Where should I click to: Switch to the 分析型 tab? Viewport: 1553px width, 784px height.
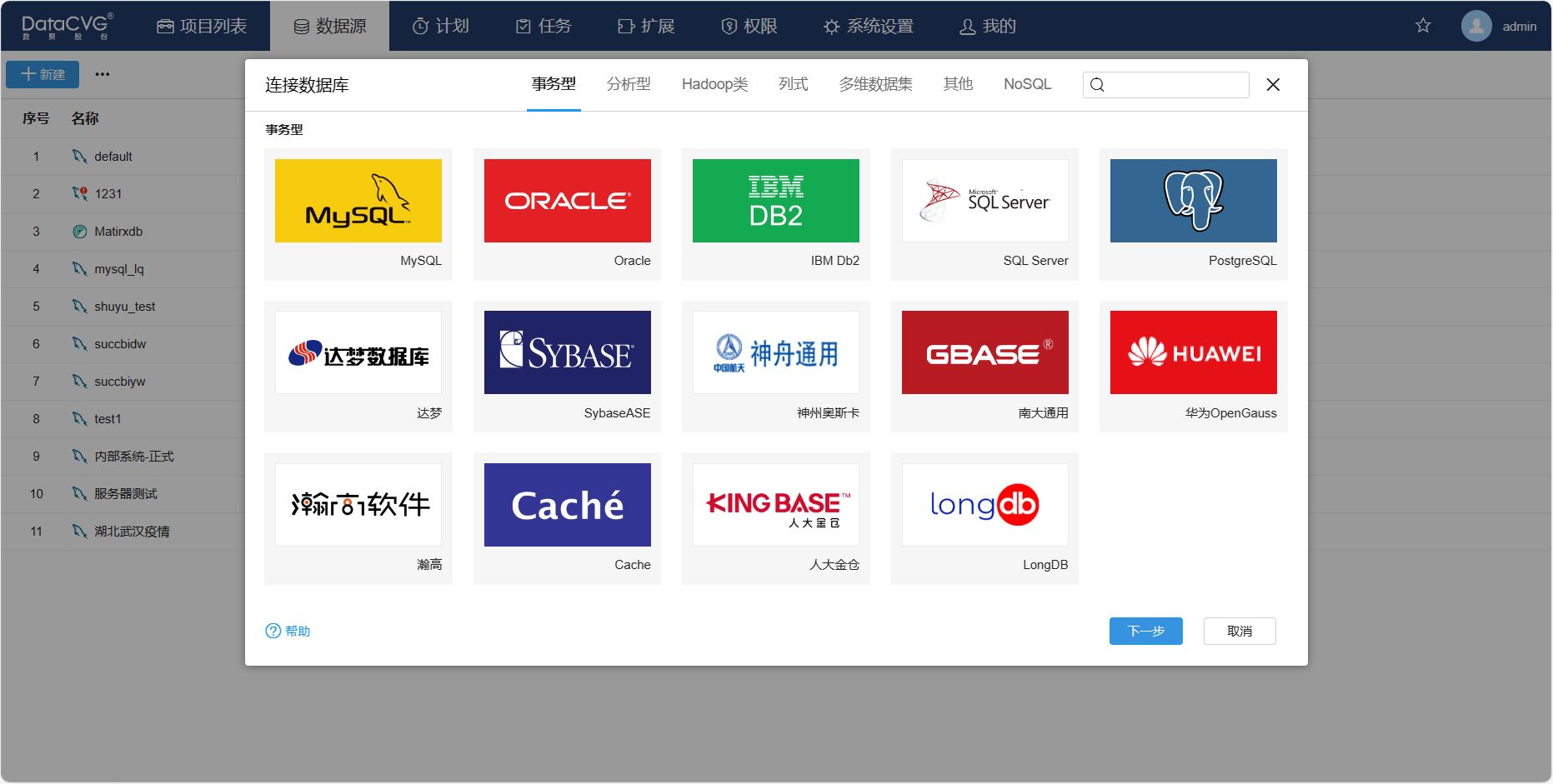pyautogui.click(x=629, y=84)
